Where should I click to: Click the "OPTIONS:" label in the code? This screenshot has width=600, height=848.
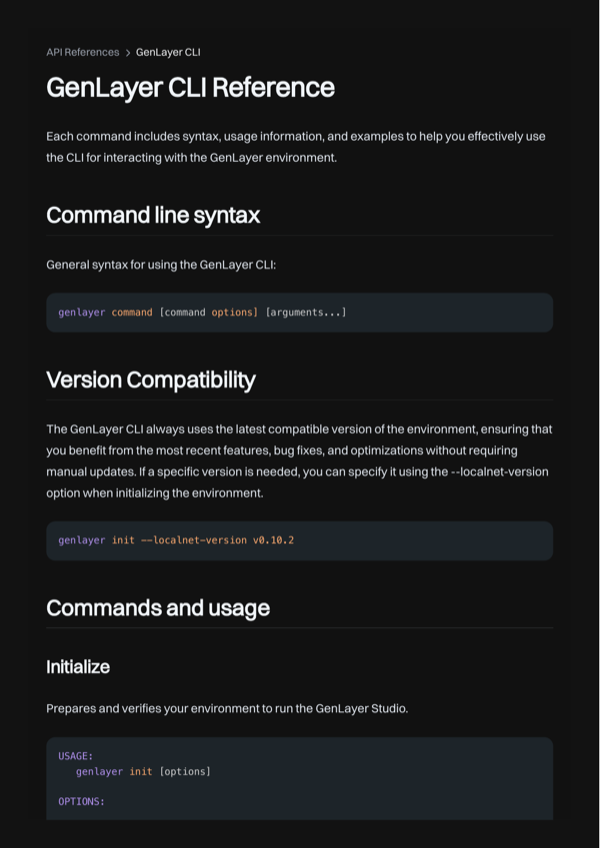pyautogui.click(x=81, y=802)
